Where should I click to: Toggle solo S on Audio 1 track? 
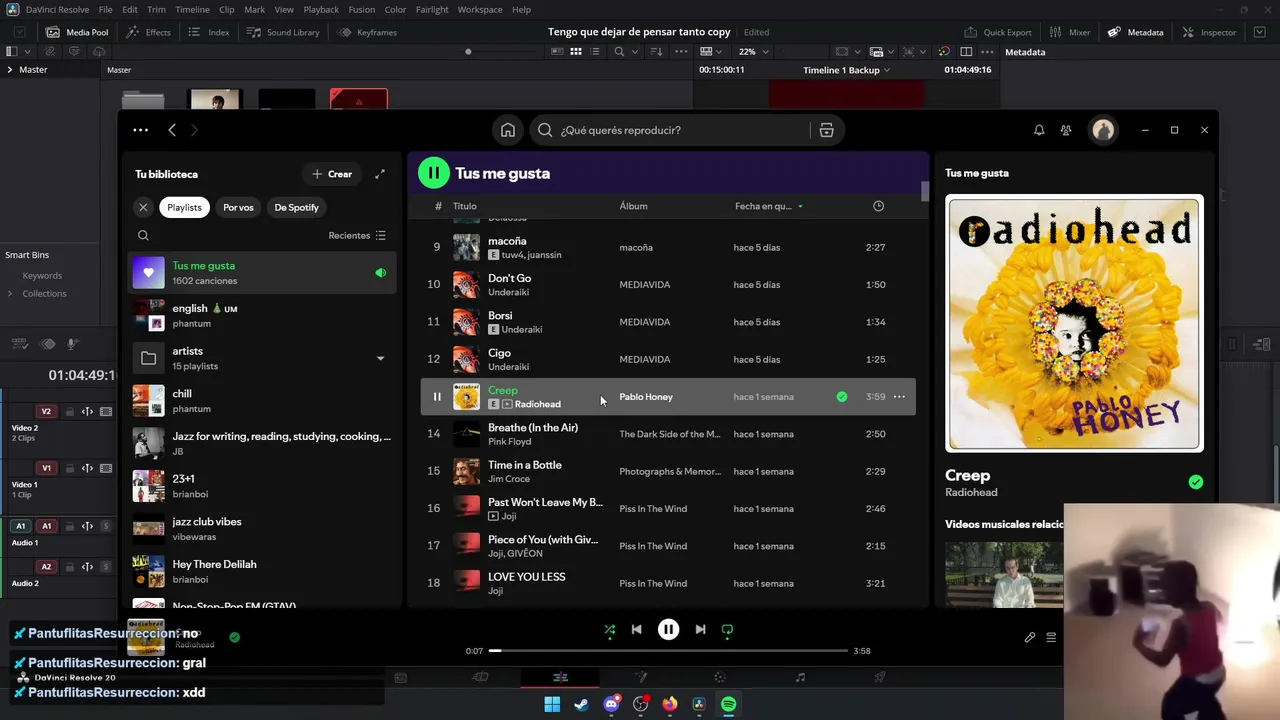[x=104, y=526]
